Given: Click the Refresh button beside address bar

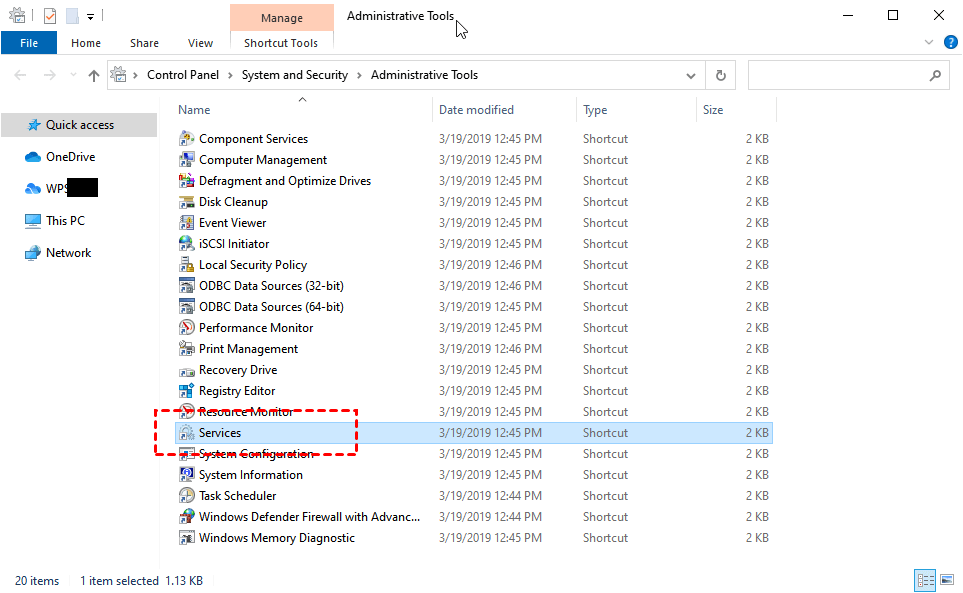Looking at the screenshot, I should coord(720,75).
